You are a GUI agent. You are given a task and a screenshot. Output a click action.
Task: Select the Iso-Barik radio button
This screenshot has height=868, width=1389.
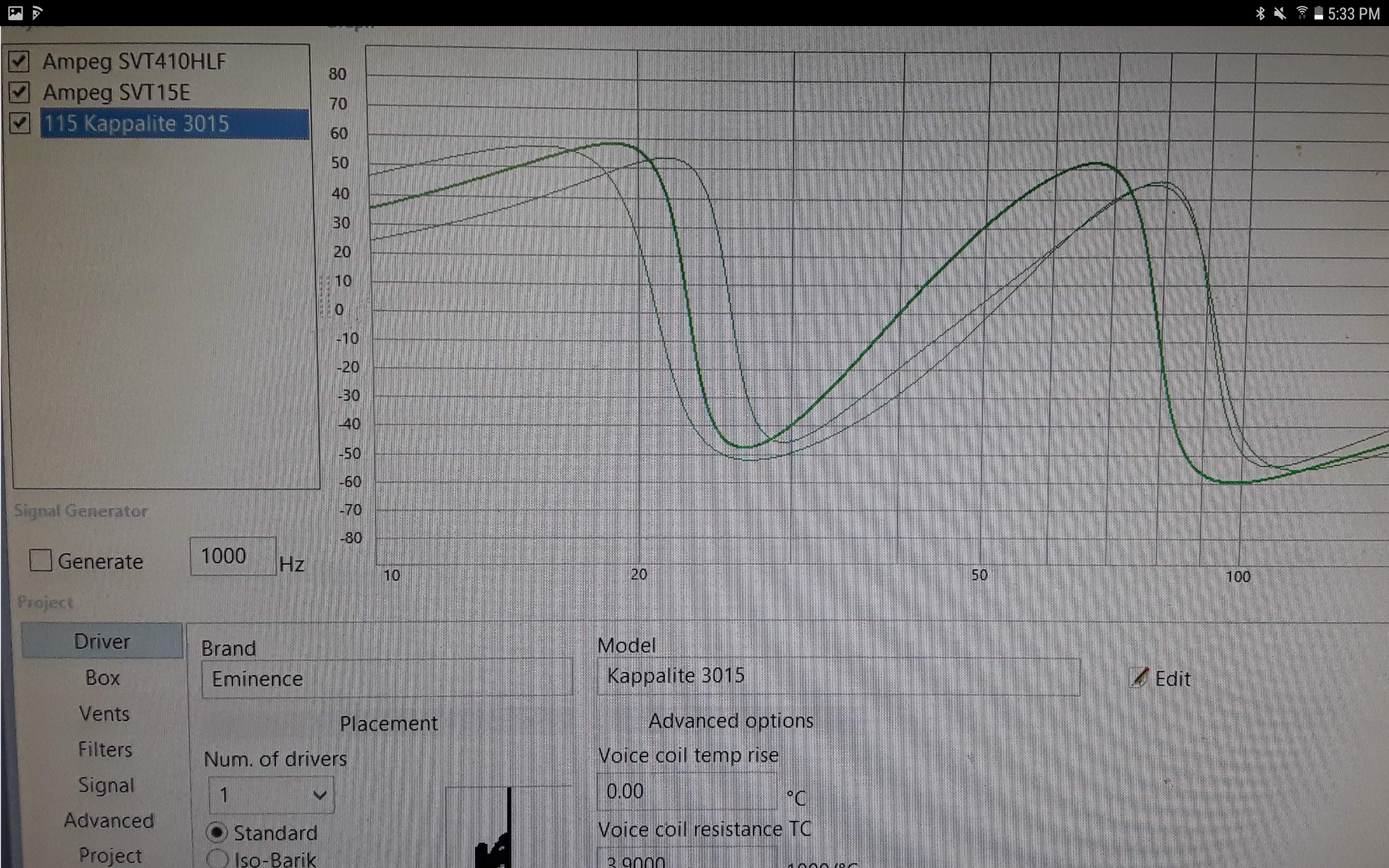click(x=217, y=859)
